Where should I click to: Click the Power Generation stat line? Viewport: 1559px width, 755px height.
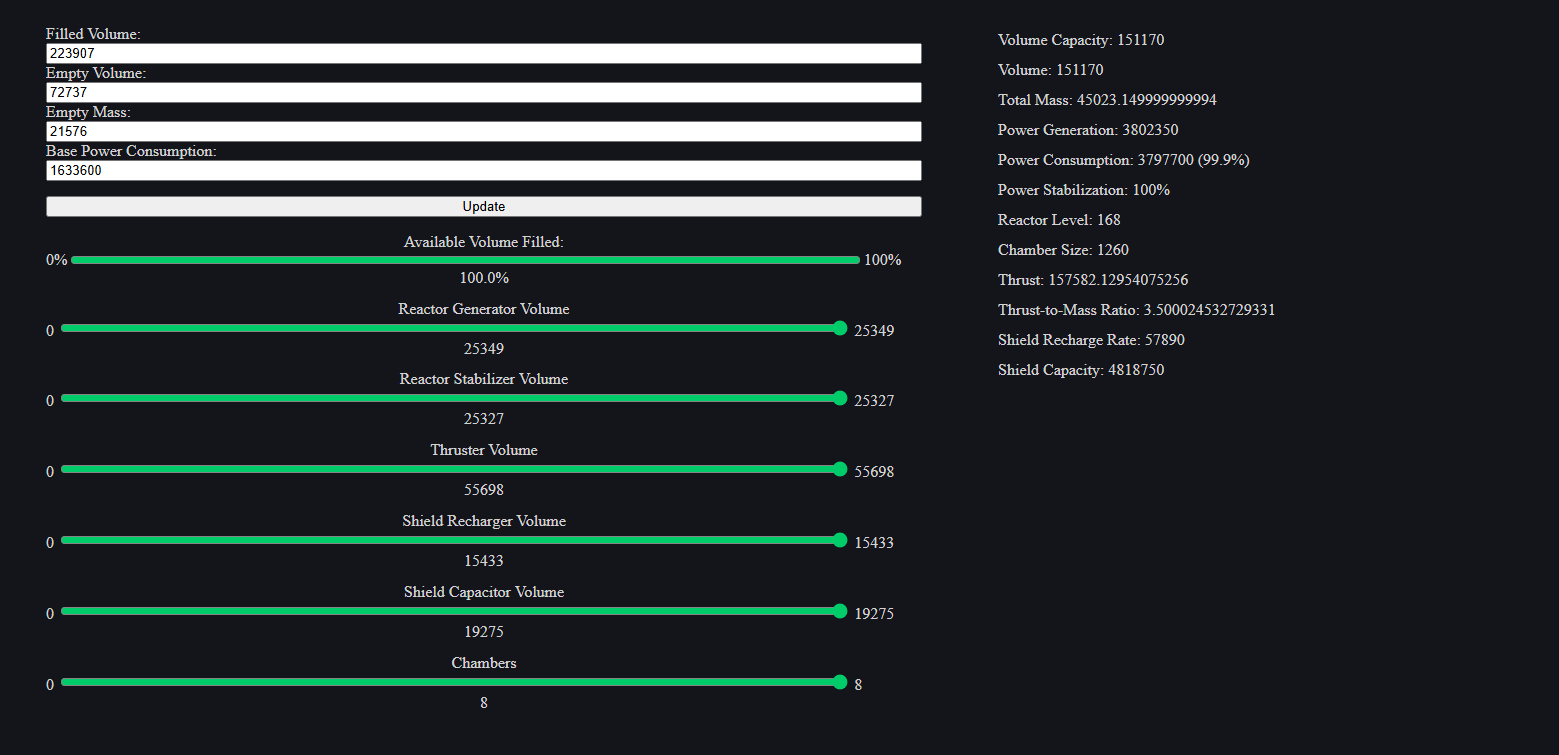(x=1085, y=130)
